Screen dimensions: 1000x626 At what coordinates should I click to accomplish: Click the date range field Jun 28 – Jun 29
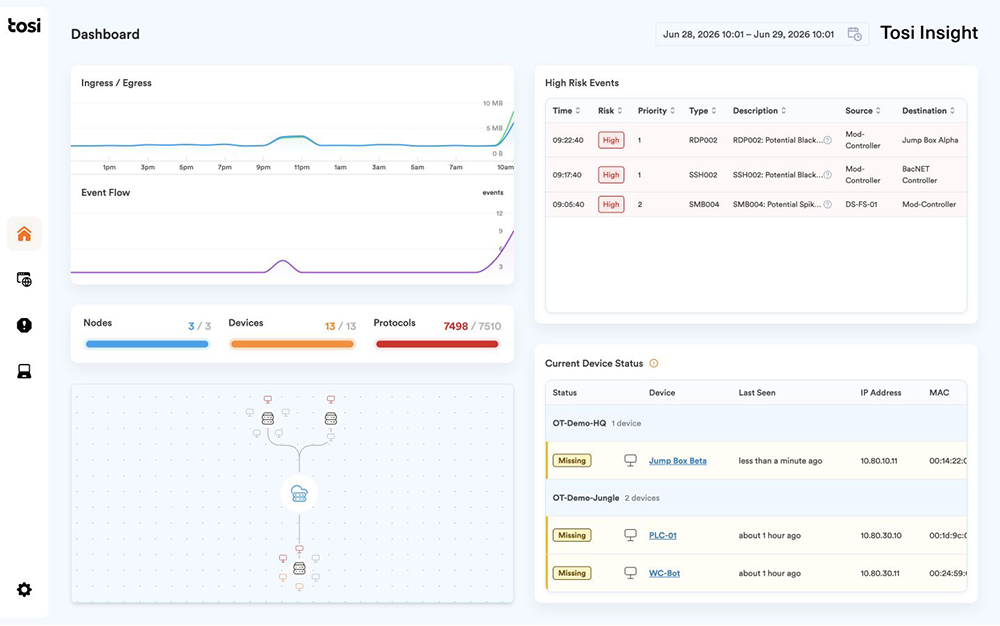pos(762,34)
